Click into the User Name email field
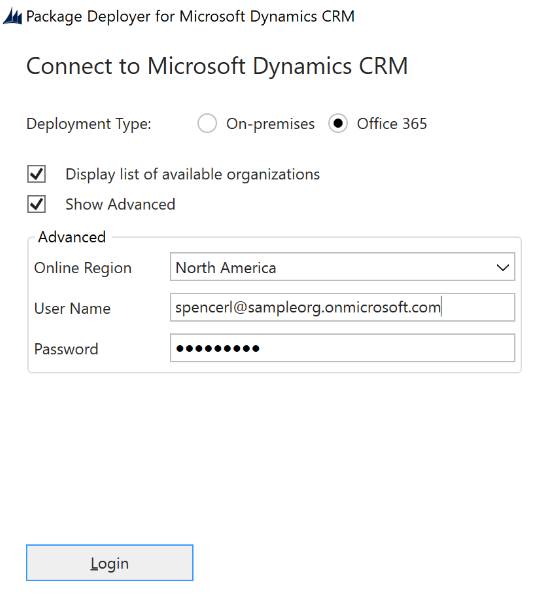This screenshot has width=535, height=604. (342, 307)
